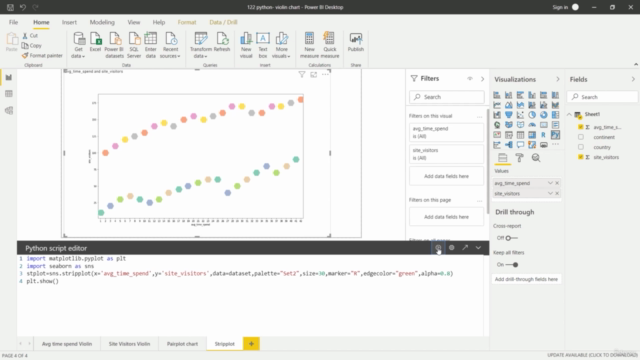The width and height of the screenshot is (640, 360).
Task: Open the Format ribbon tab
Action: (187, 22)
